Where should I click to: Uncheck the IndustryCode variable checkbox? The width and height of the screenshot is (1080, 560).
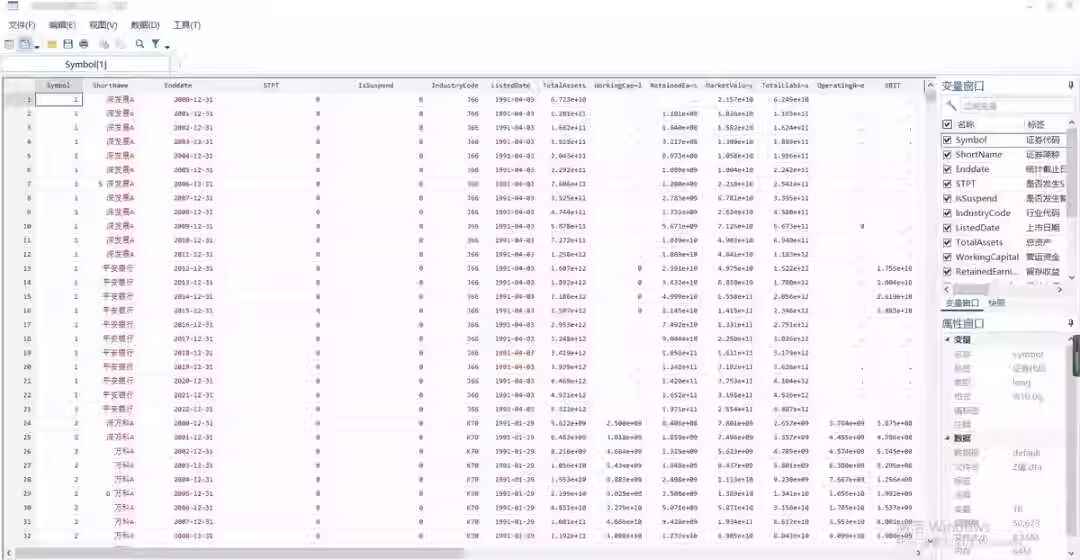pyautogui.click(x=946, y=213)
